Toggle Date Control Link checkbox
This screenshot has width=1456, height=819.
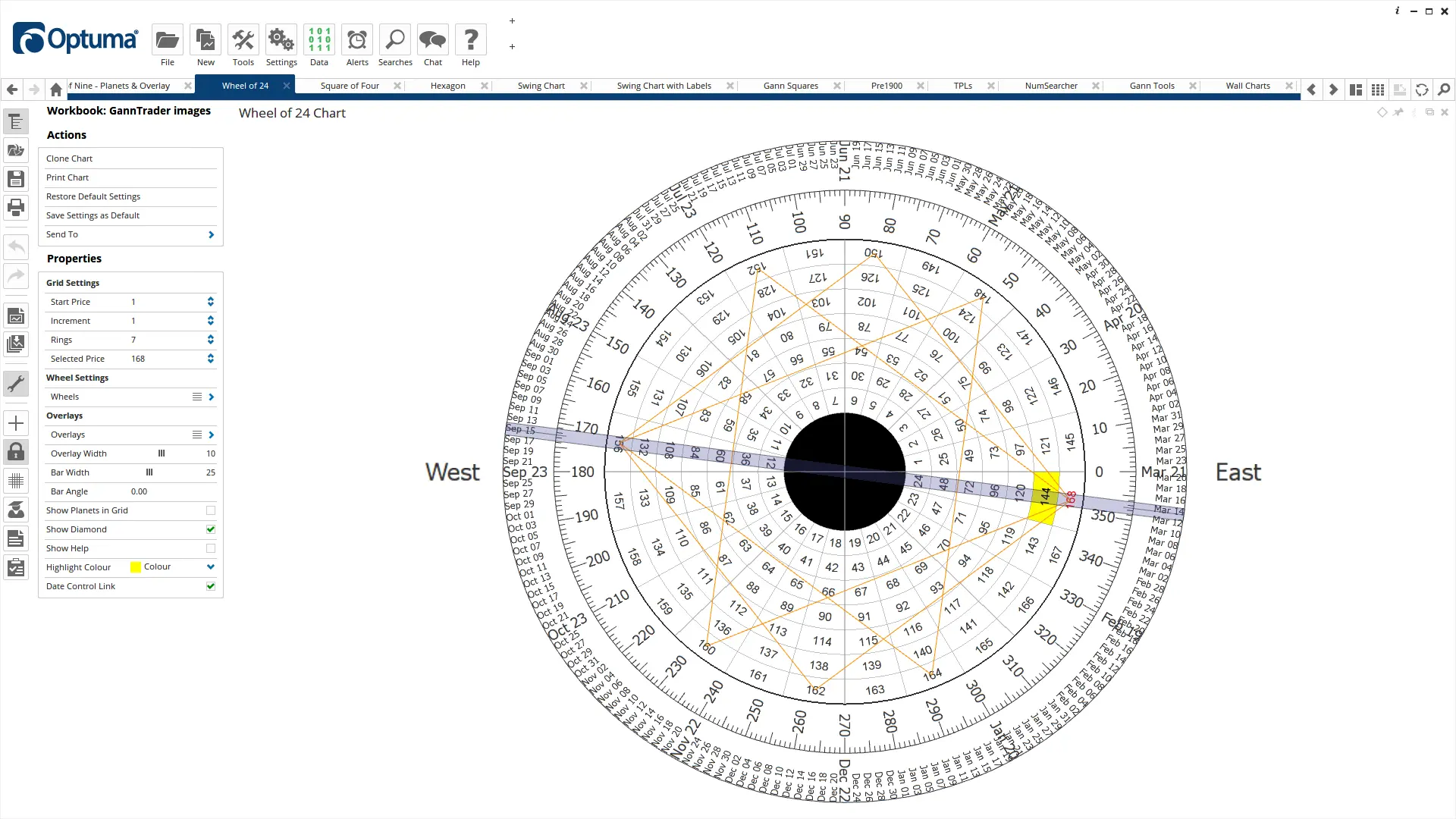click(x=211, y=586)
